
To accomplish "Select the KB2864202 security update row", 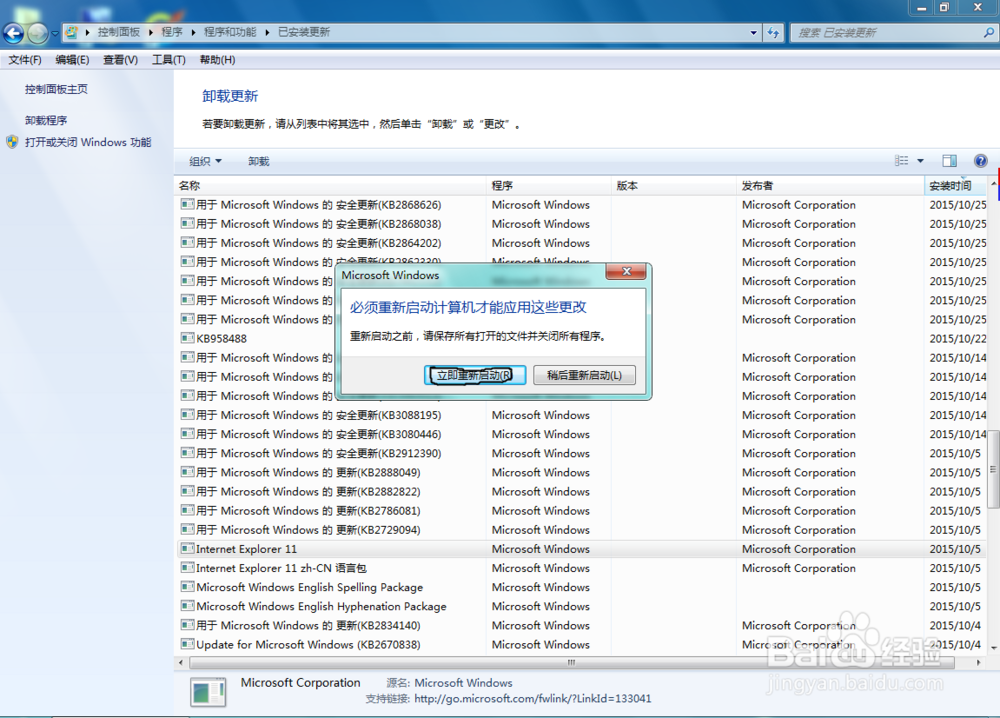I will click(x=581, y=243).
